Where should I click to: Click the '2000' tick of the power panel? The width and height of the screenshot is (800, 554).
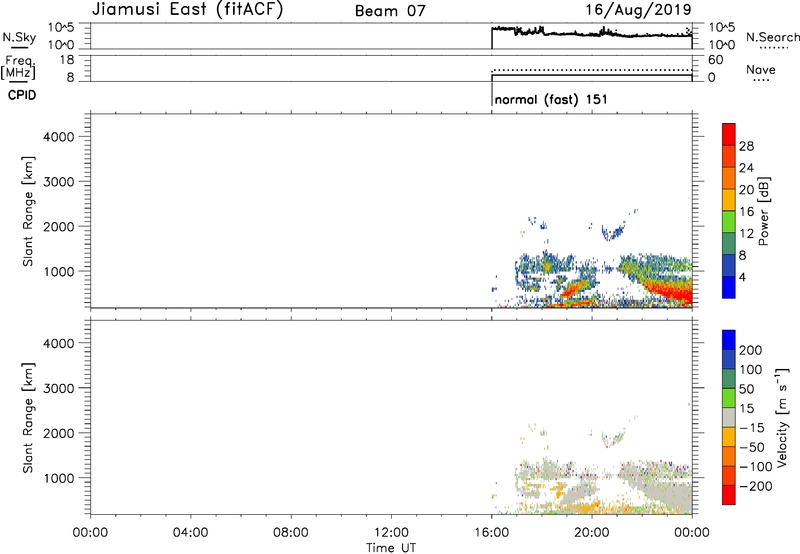[59, 226]
